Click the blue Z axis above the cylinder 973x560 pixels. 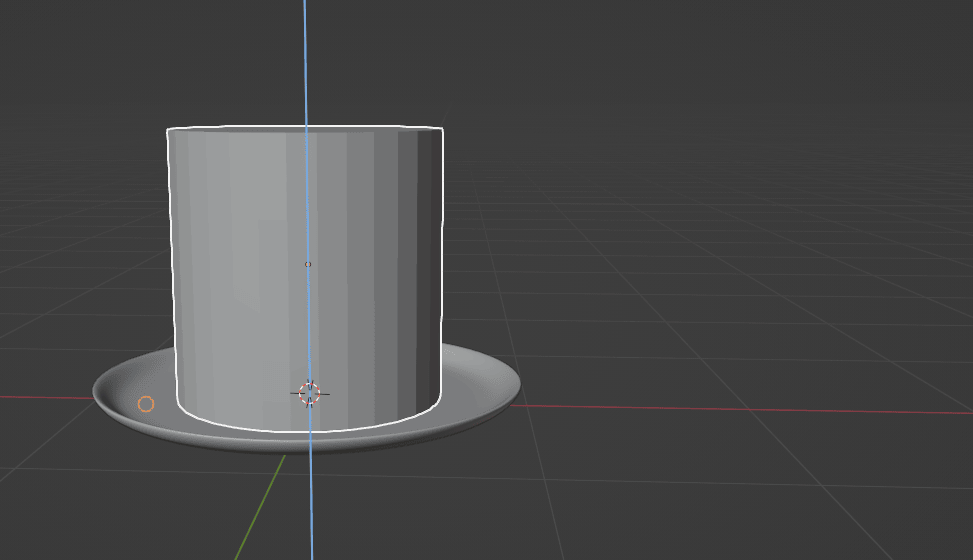click(305, 60)
